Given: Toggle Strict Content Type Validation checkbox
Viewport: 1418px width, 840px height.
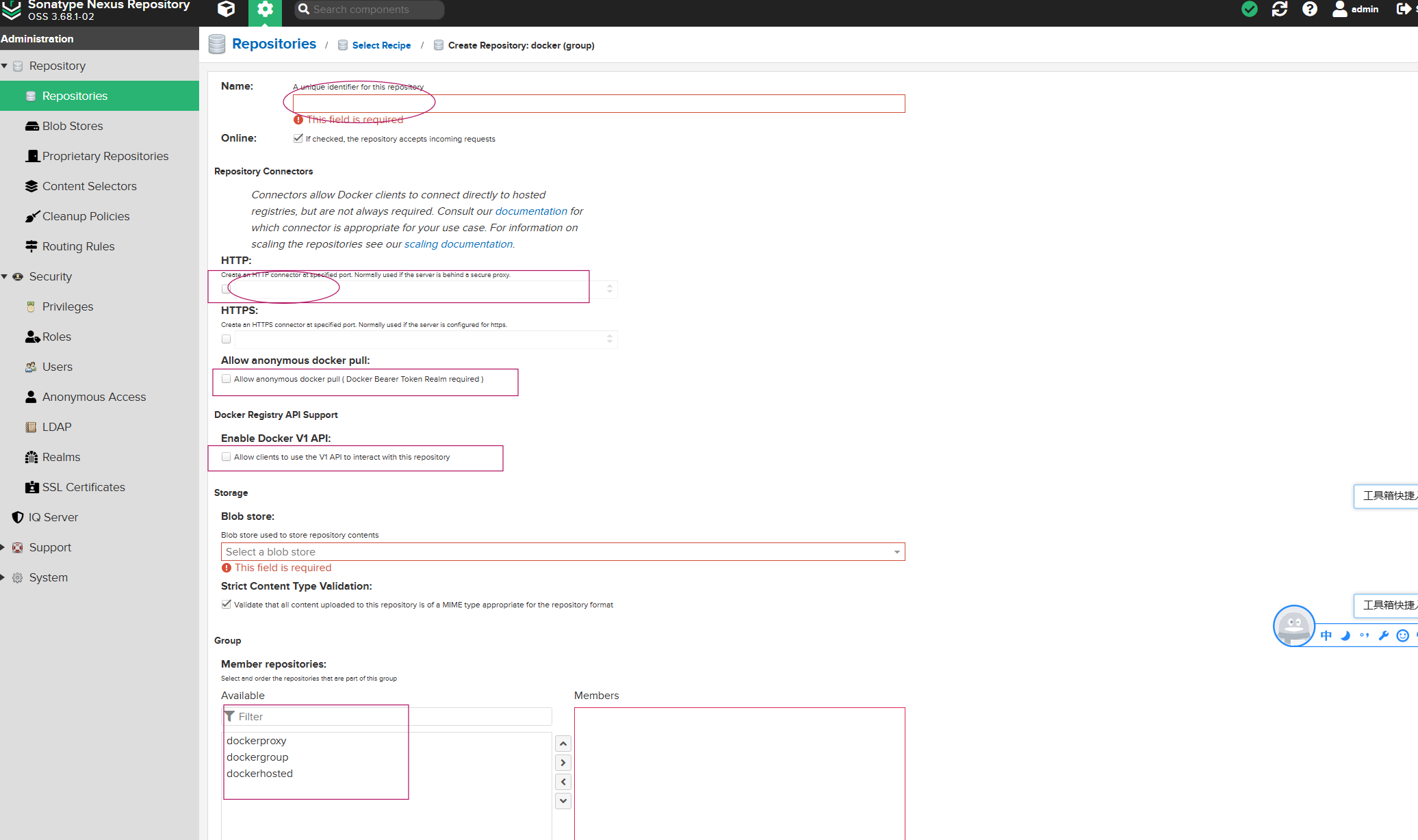Looking at the screenshot, I should (x=226, y=604).
